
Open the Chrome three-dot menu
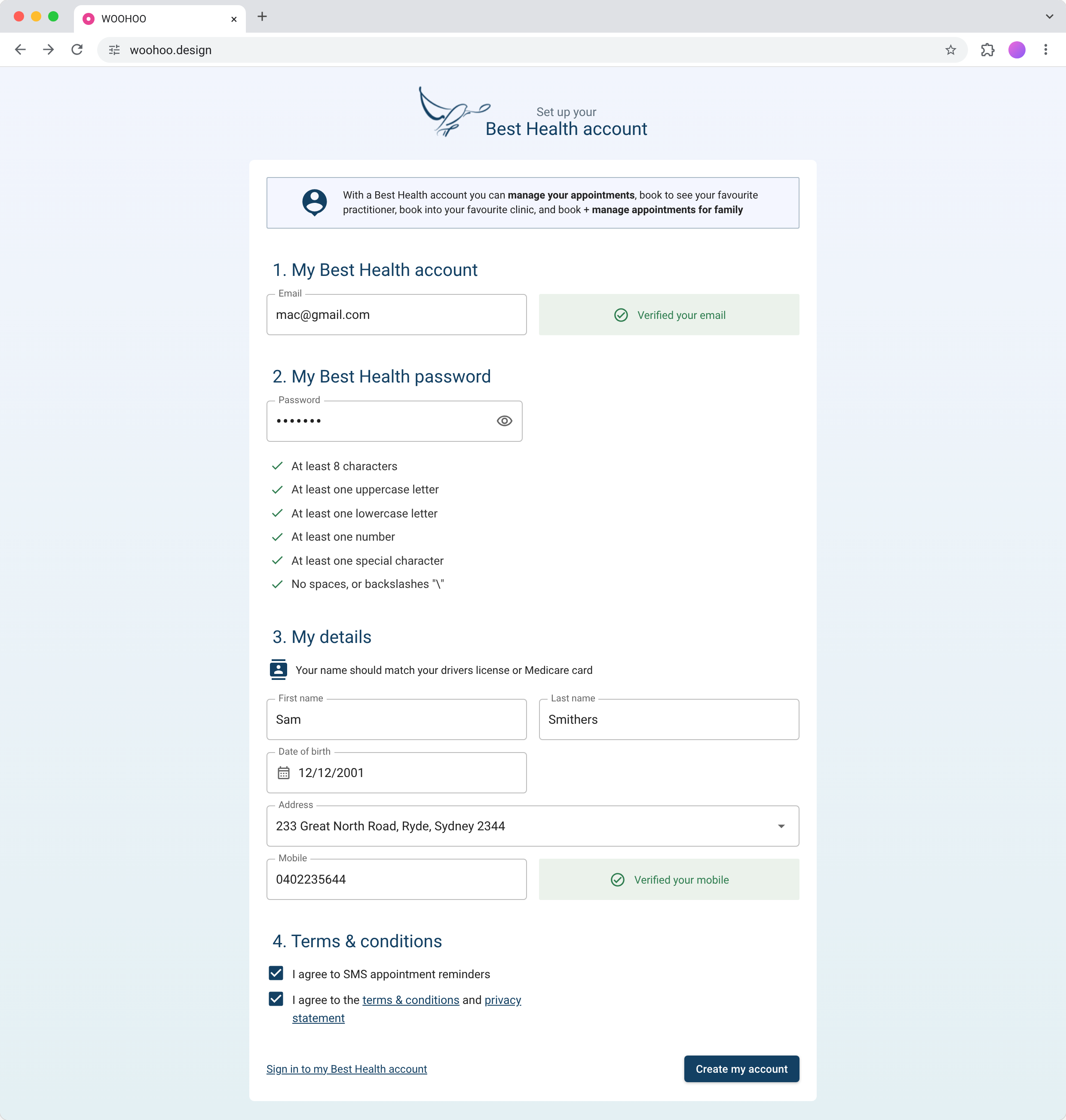[x=1045, y=50]
